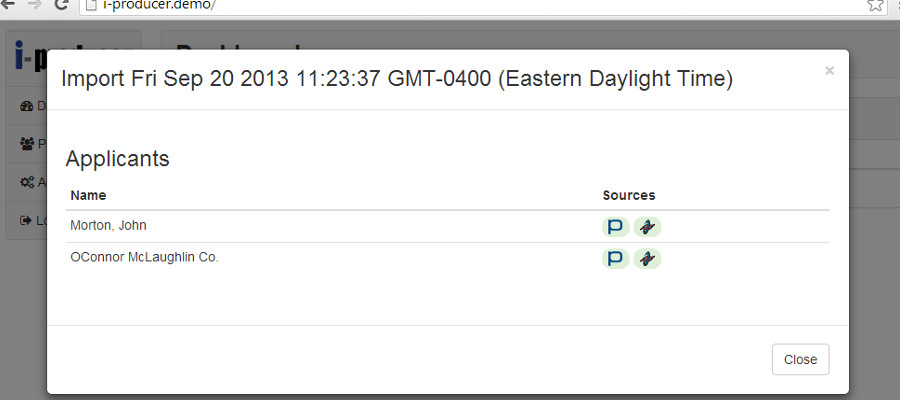
Task: Click the P source icon for OConnor McLaughlin Co.
Action: point(615,259)
